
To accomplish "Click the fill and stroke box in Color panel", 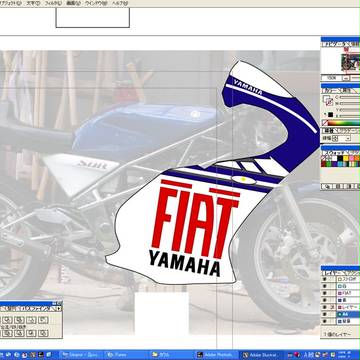I will 327,100.
